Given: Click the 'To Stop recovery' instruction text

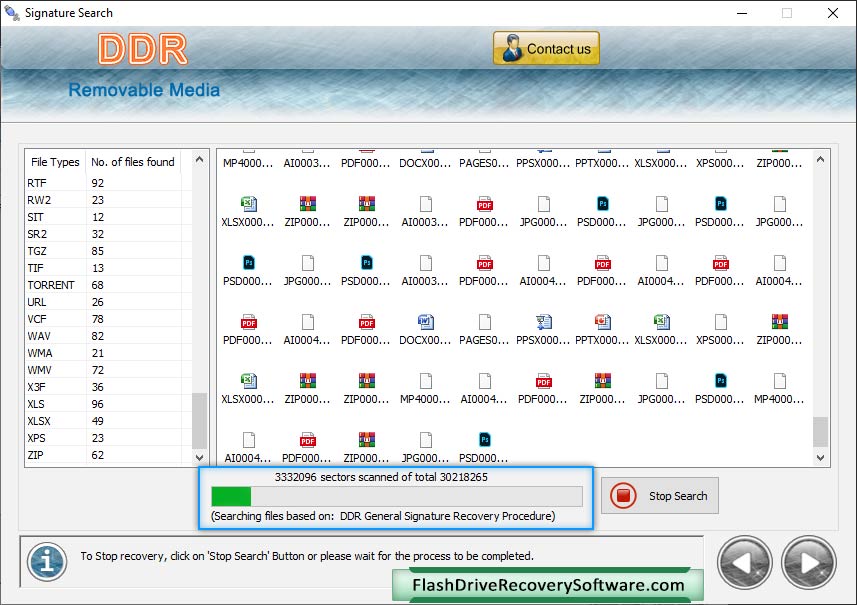Looking at the screenshot, I should pos(307,556).
